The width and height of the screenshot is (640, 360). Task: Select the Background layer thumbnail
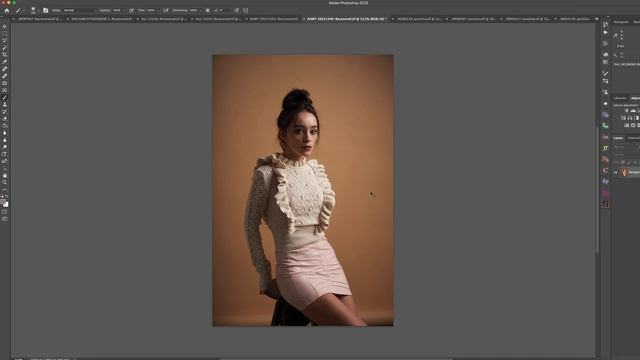point(624,172)
